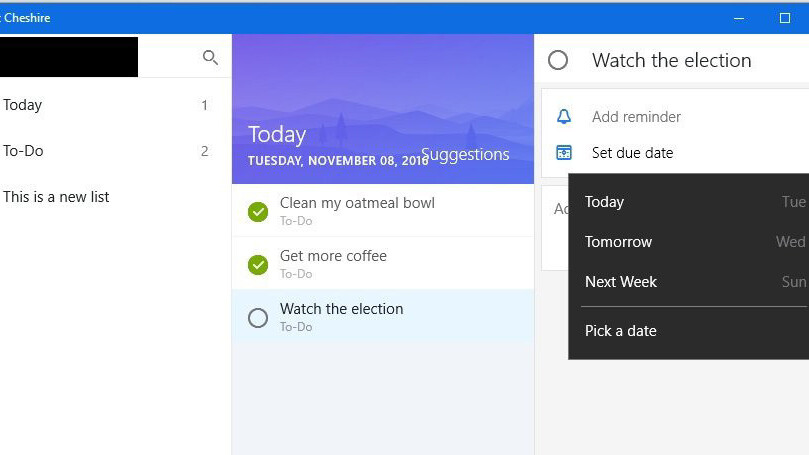The height and width of the screenshot is (455, 809).
Task: Choose Today from the due date menu
Action: 605,202
